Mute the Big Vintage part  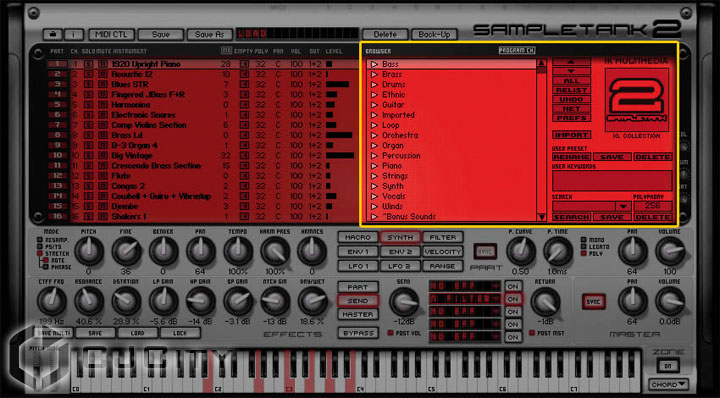(x=103, y=156)
